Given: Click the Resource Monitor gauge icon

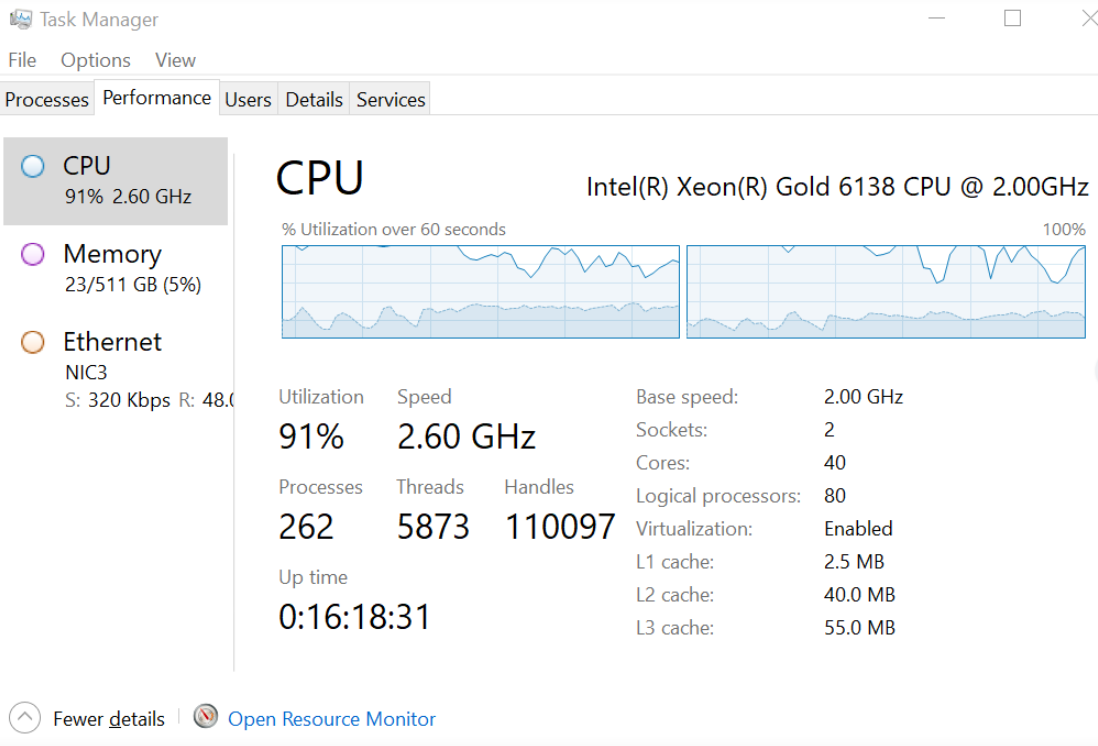Looking at the screenshot, I should coord(206,717).
